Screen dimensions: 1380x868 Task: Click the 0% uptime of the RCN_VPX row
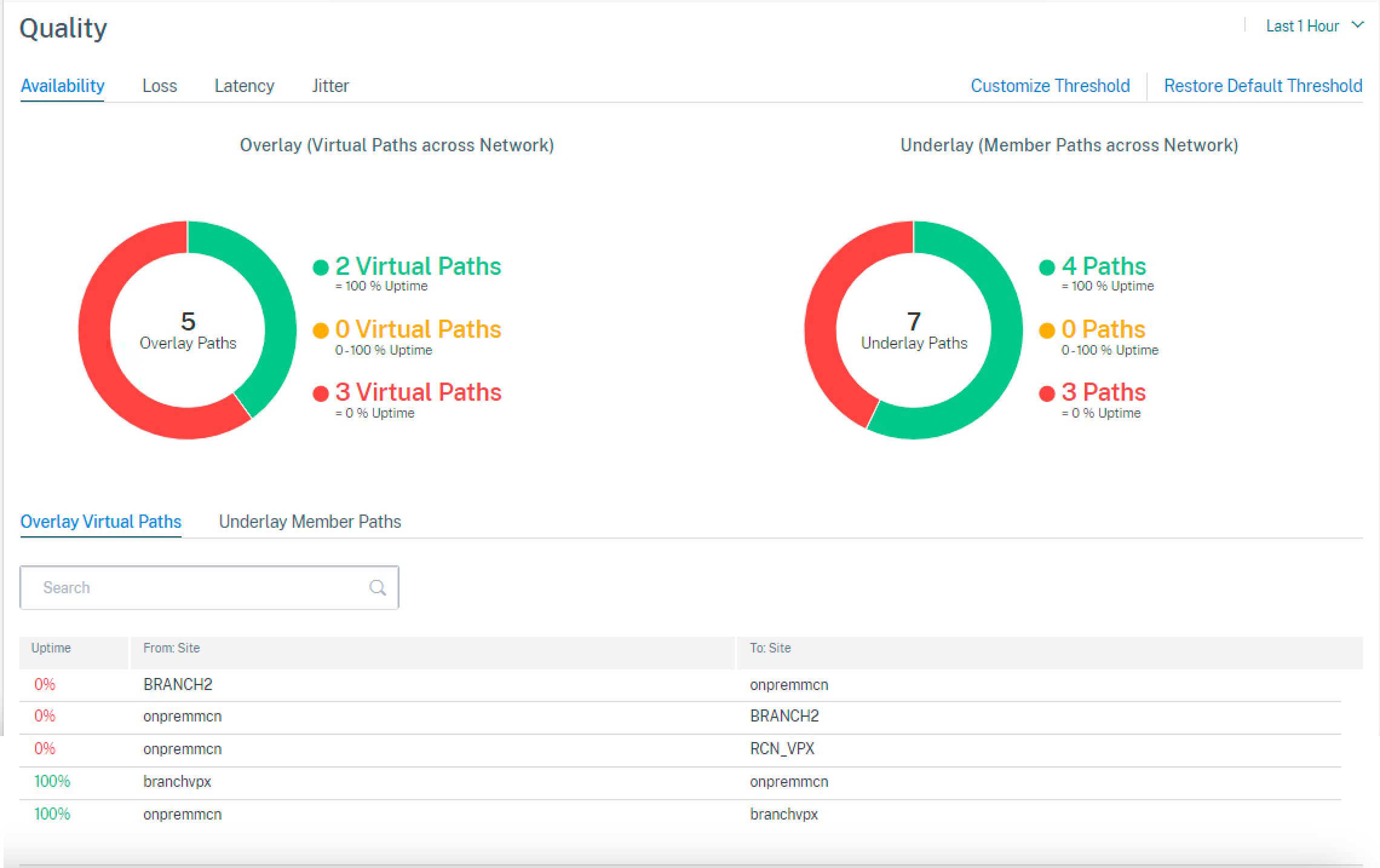tap(45, 749)
